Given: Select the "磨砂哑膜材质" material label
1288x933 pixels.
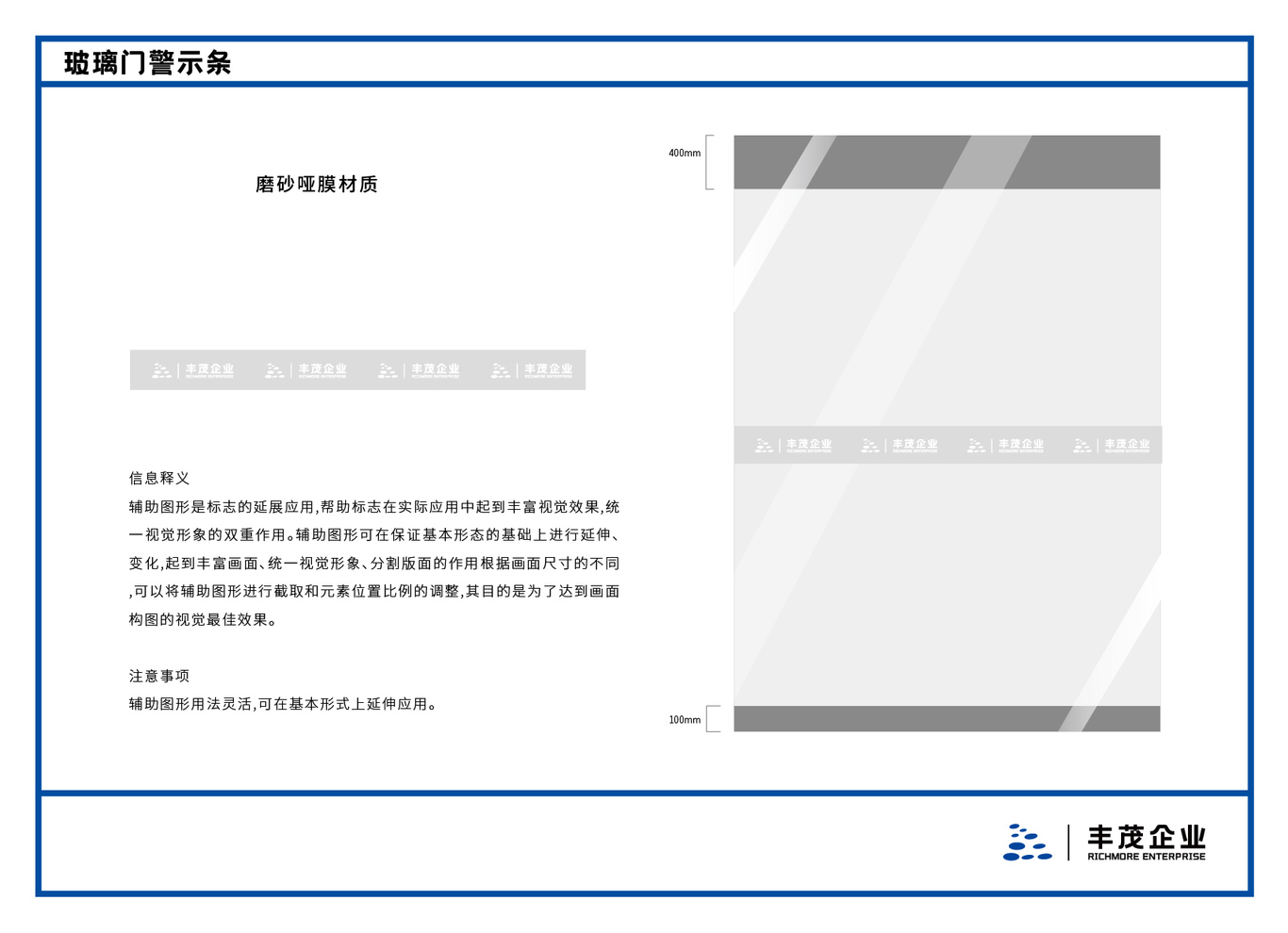Looking at the screenshot, I should tap(317, 184).
